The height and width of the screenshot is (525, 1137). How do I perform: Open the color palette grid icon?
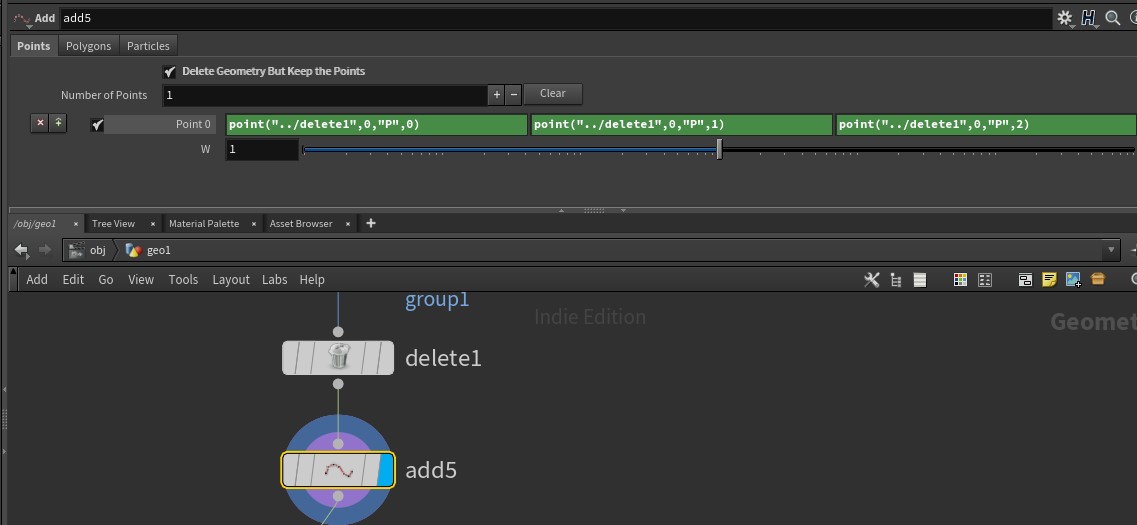(960, 280)
